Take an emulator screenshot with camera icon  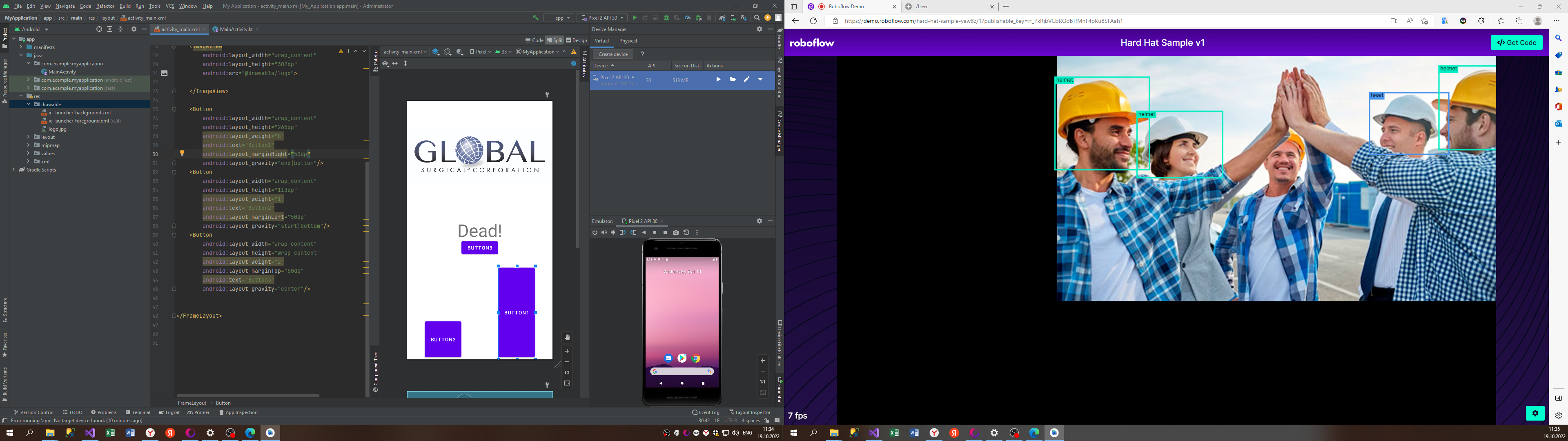click(x=676, y=233)
